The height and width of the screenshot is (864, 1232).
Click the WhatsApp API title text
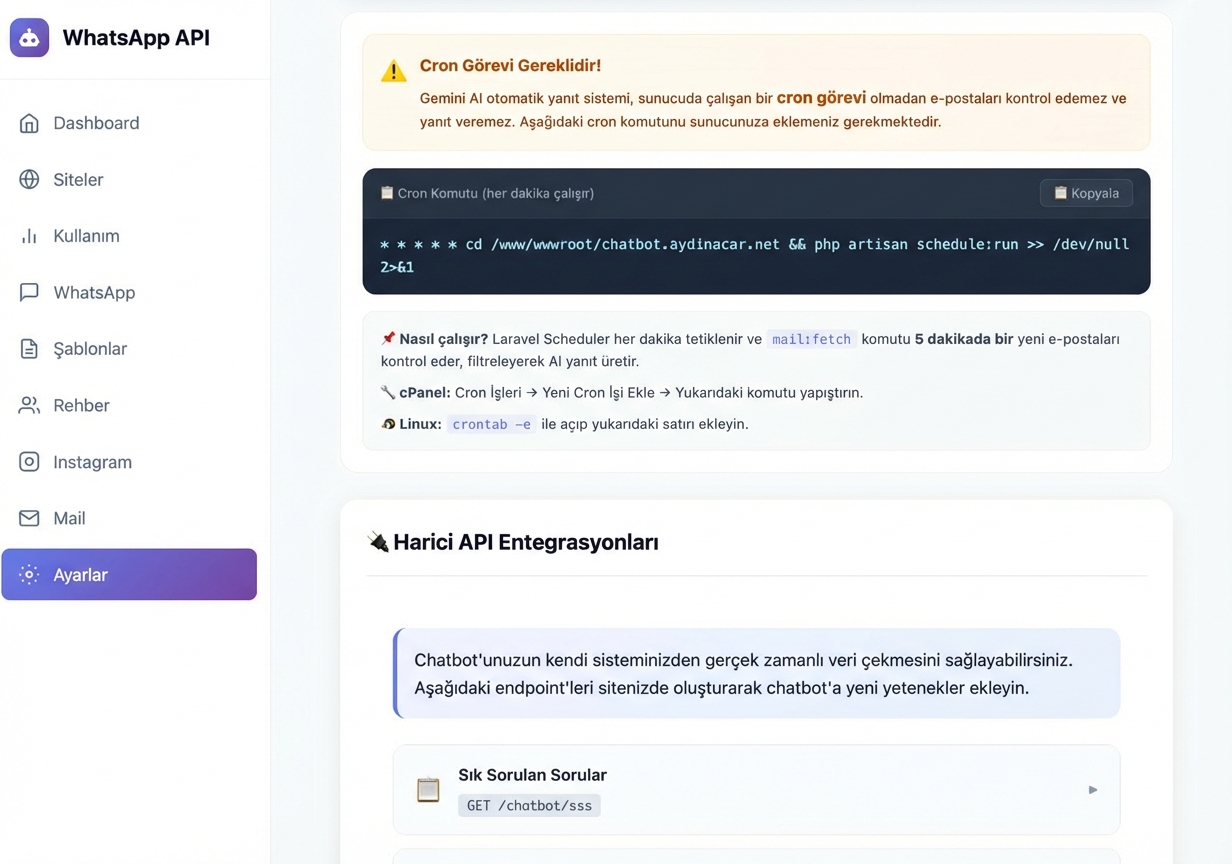click(136, 38)
